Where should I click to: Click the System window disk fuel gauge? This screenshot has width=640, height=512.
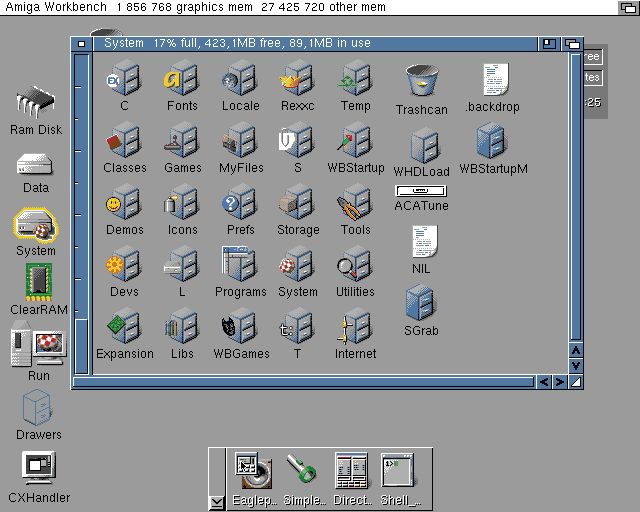(82, 213)
